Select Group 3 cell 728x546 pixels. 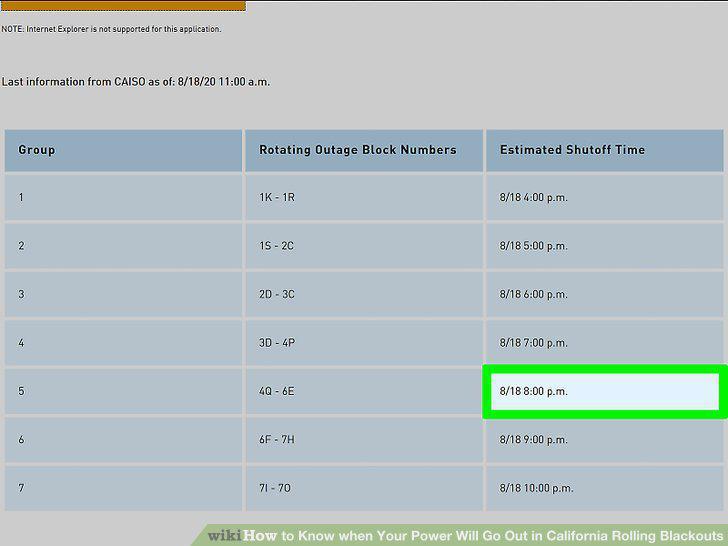(x=124, y=294)
